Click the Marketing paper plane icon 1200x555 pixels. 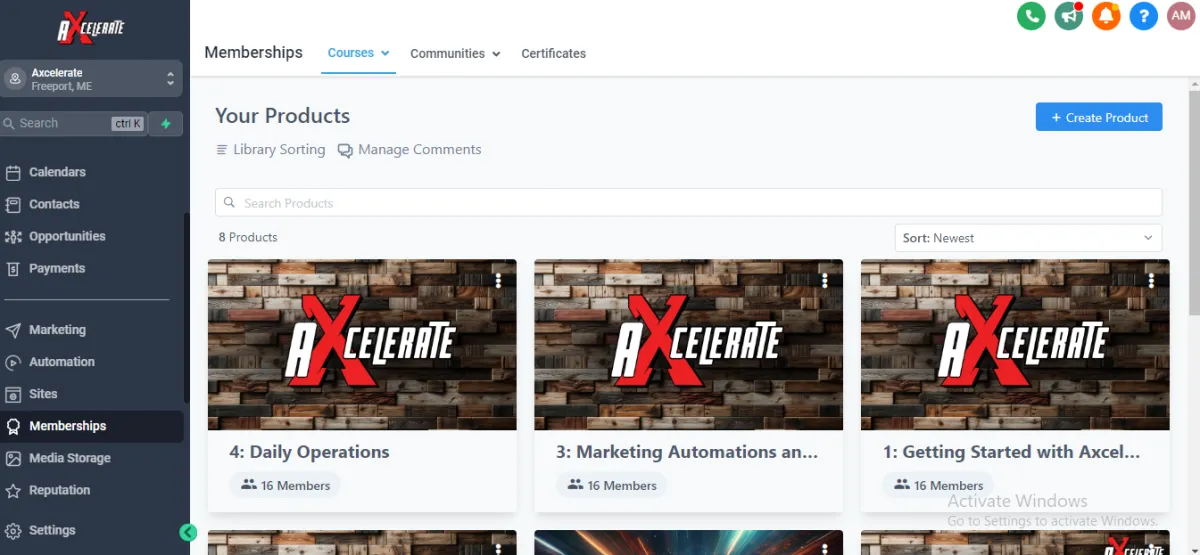(x=13, y=330)
